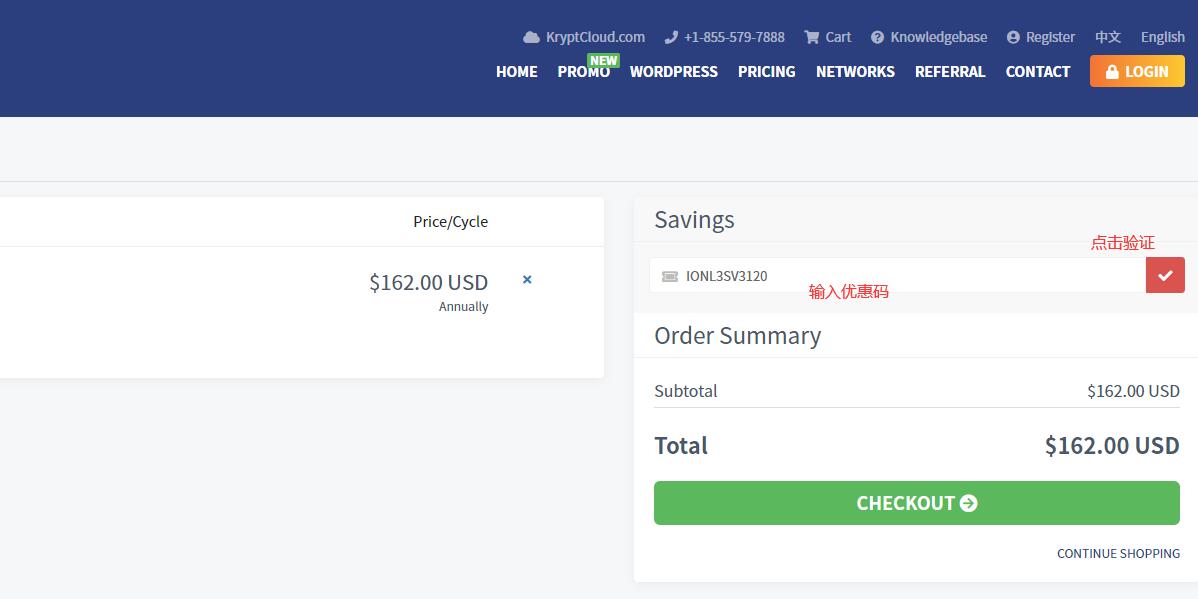Click the phone icon next to +1-855-579-7888

click(x=671, y=37)
